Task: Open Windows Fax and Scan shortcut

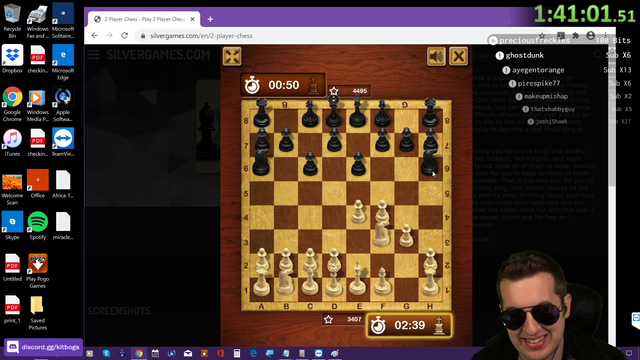Action: coord(38,21)
